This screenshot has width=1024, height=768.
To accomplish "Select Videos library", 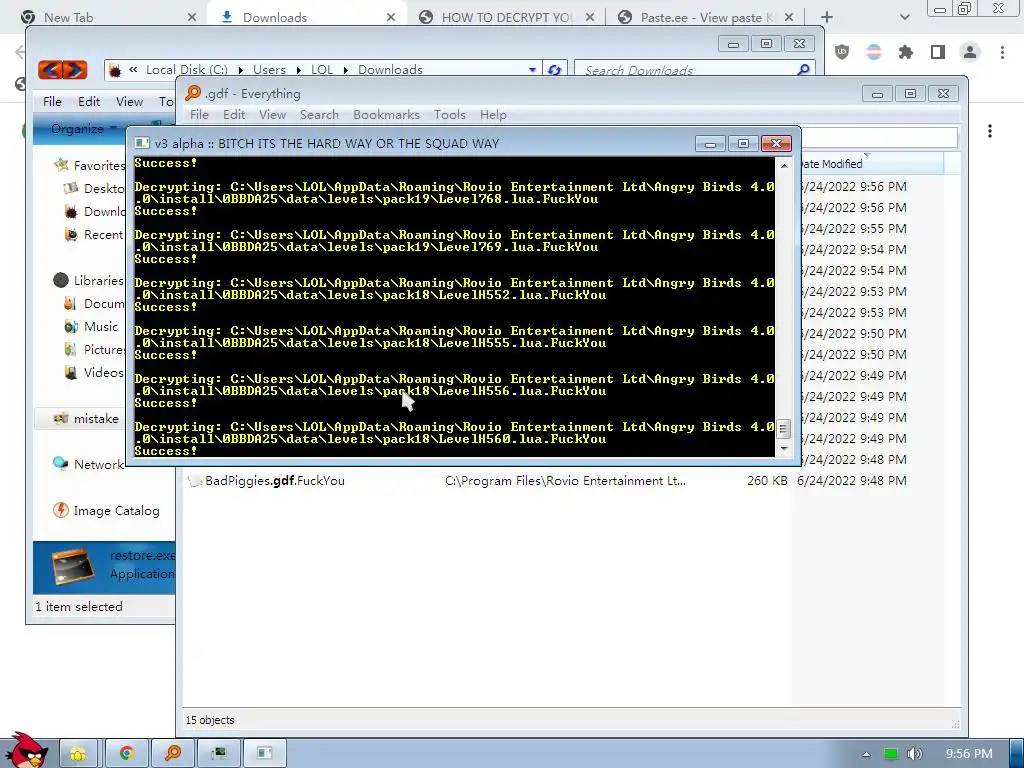I will click(x=95, y=372).
